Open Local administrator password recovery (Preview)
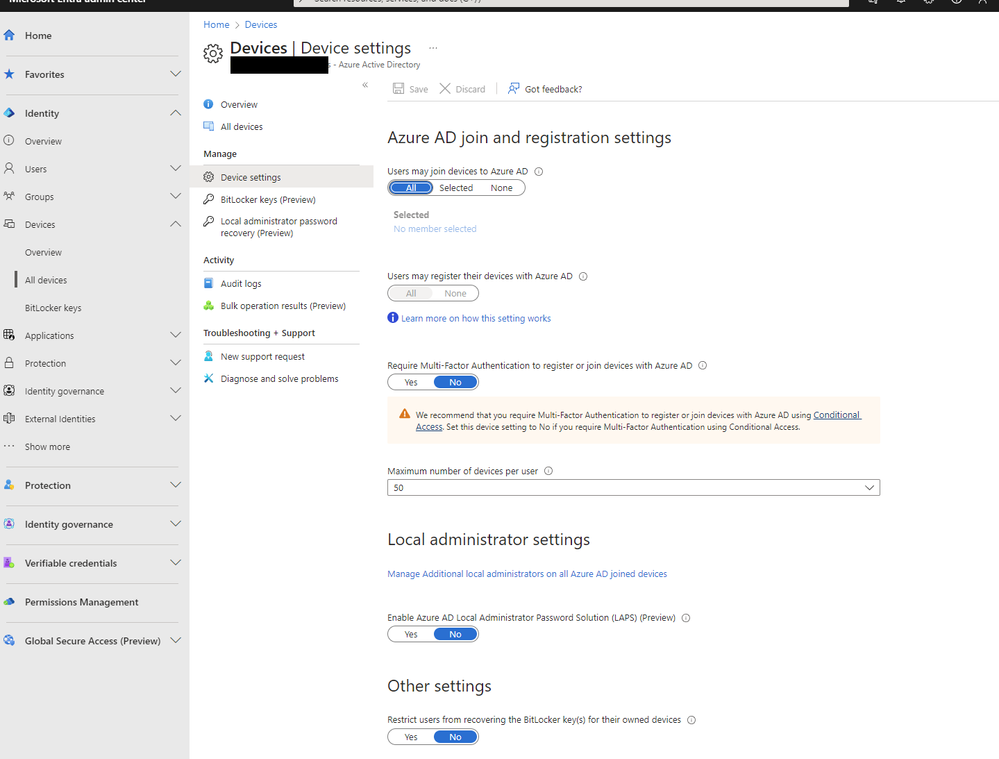 click(279, 227)
